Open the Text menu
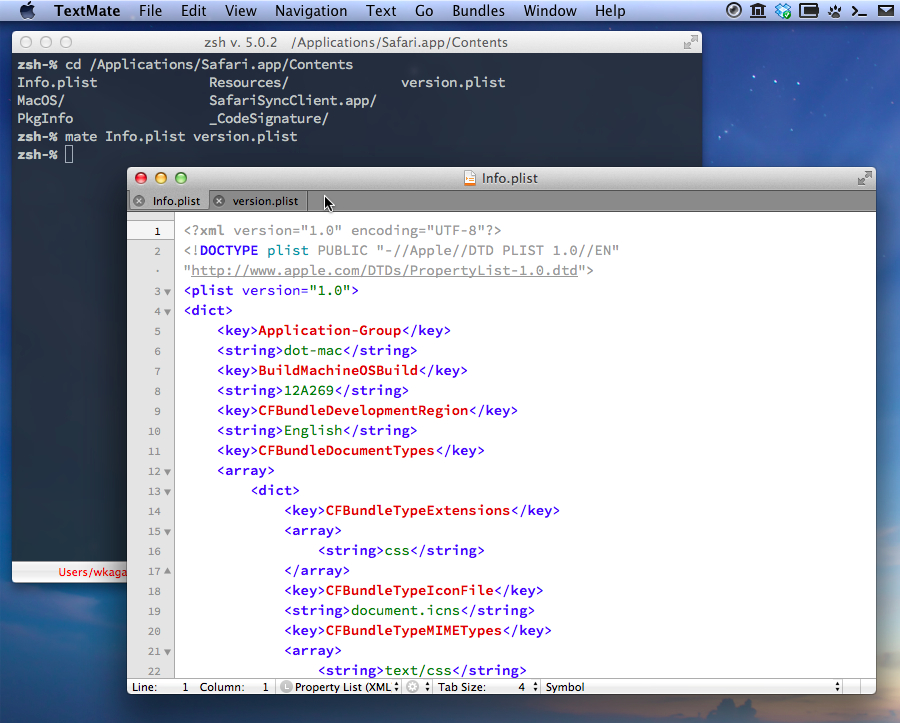This screenshot has width=900, height=723. (381, 11)
